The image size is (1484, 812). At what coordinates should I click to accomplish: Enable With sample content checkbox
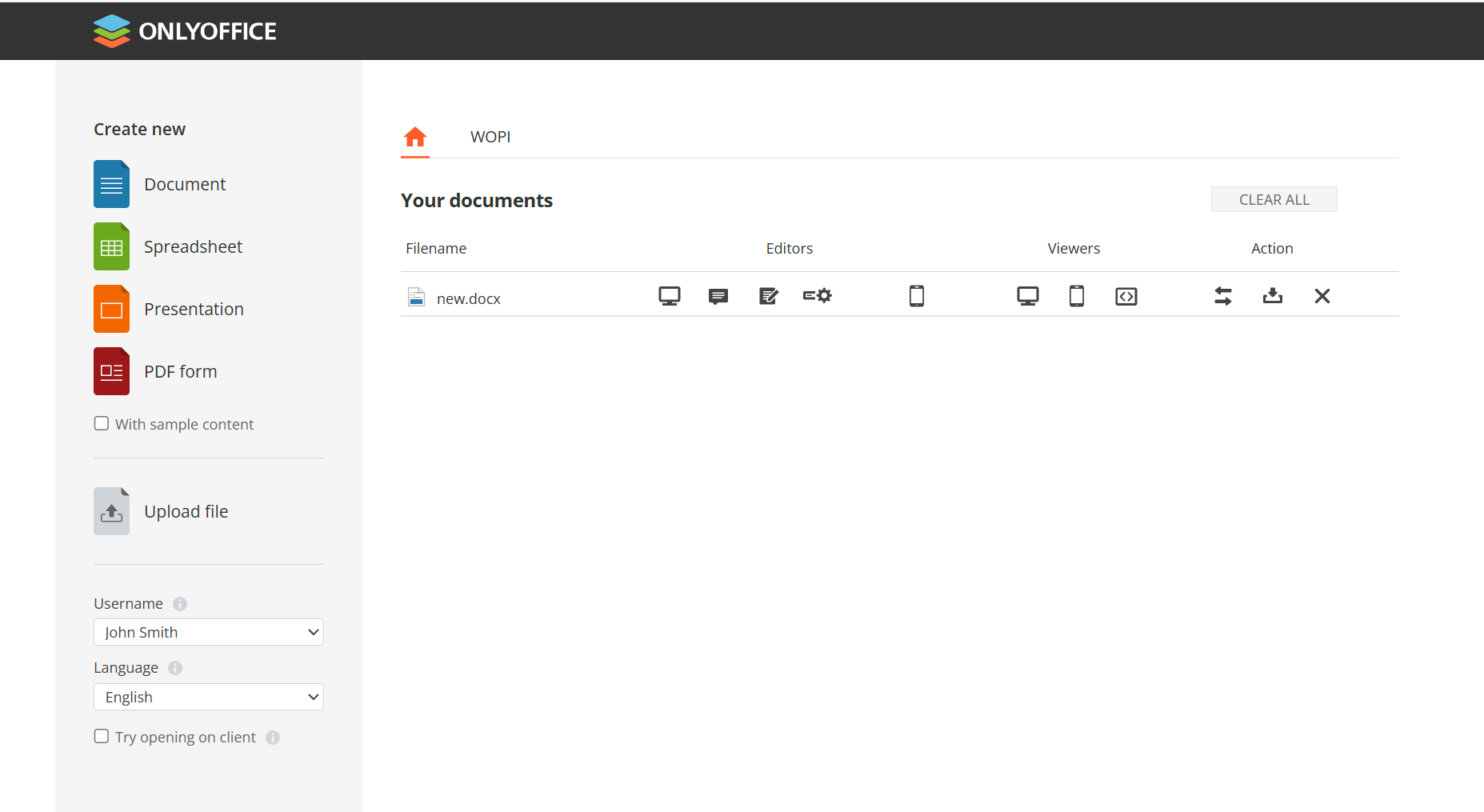point(102,423)
